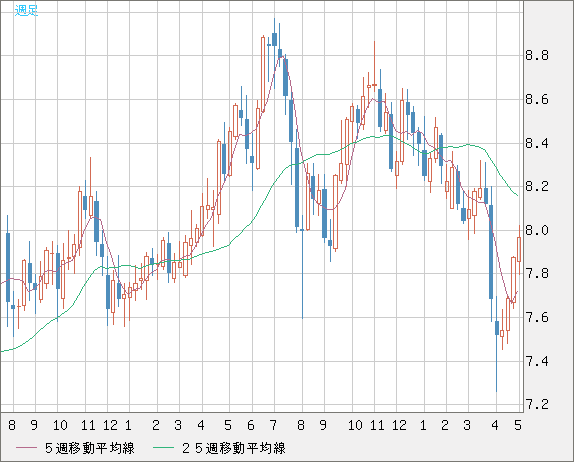This screenshot has width=574, height=462.
Task: Click the 8.6 price axis label
Action: tap(537, 99)
